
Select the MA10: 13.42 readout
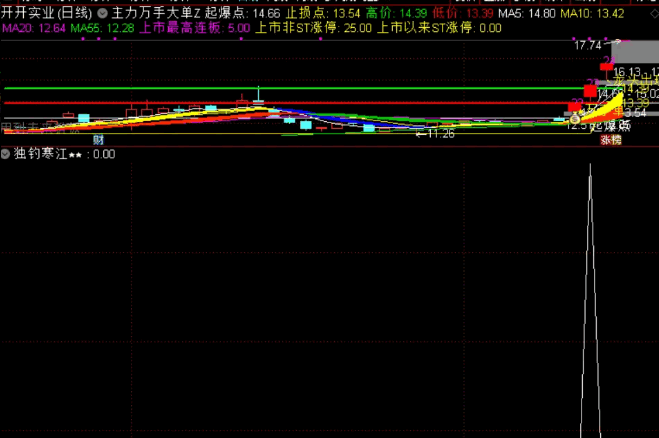point(592,13)
